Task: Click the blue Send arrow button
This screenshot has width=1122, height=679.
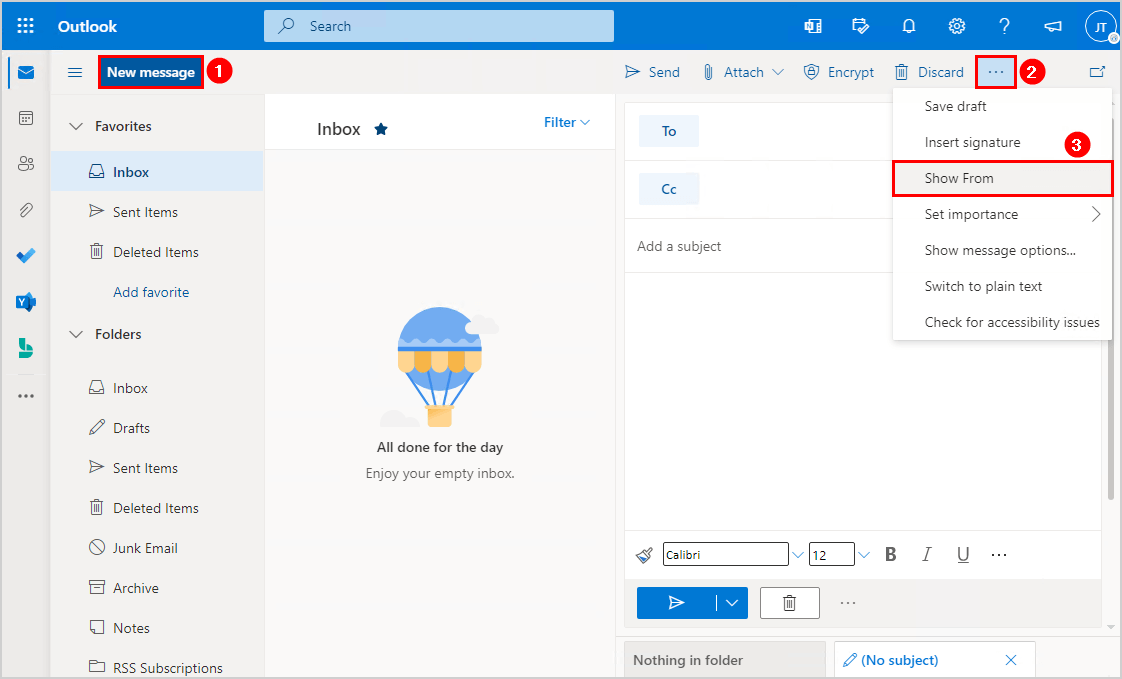Action: 676,602
